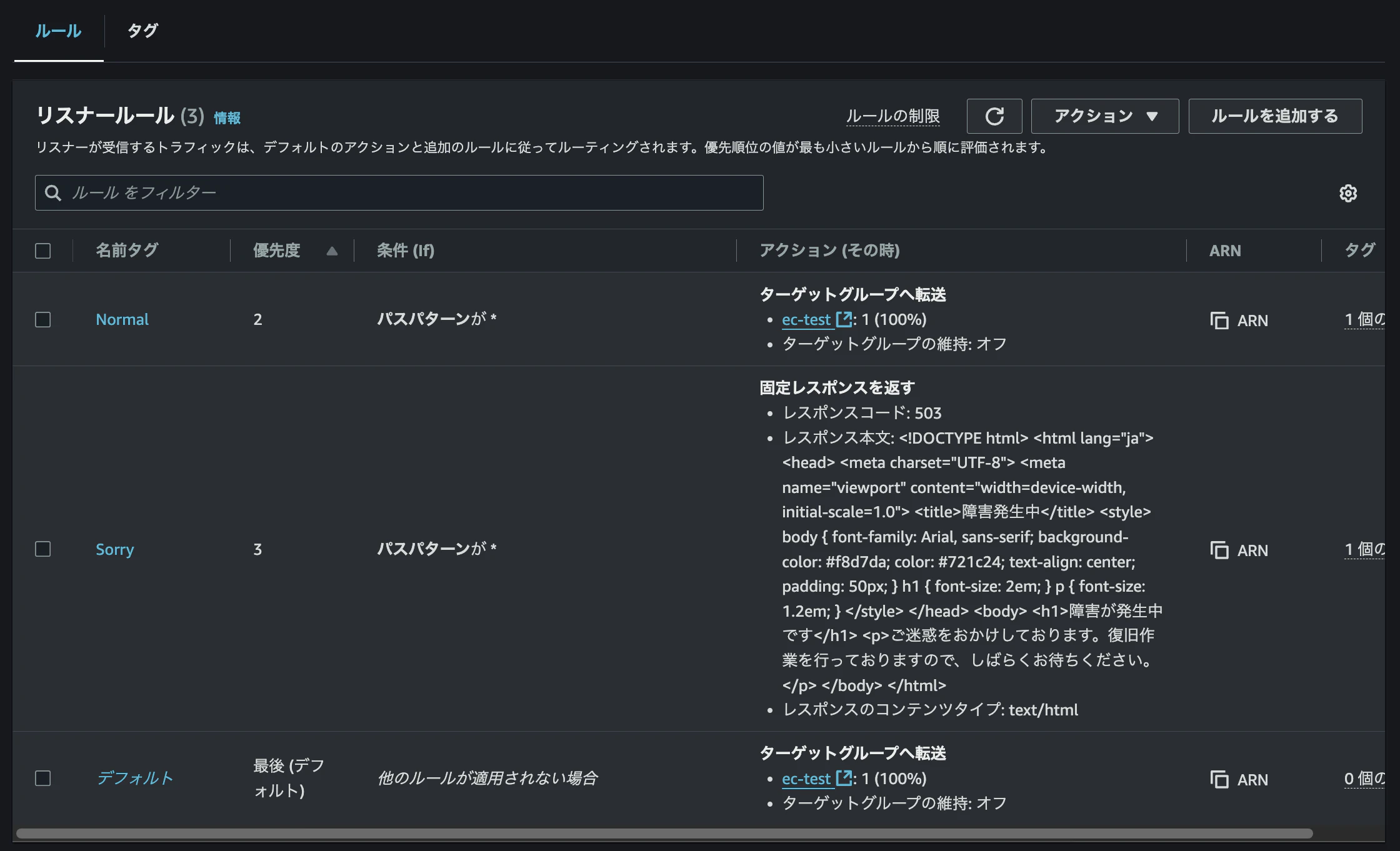Click the 条件 (If) column header

click(x=405, y=251)
